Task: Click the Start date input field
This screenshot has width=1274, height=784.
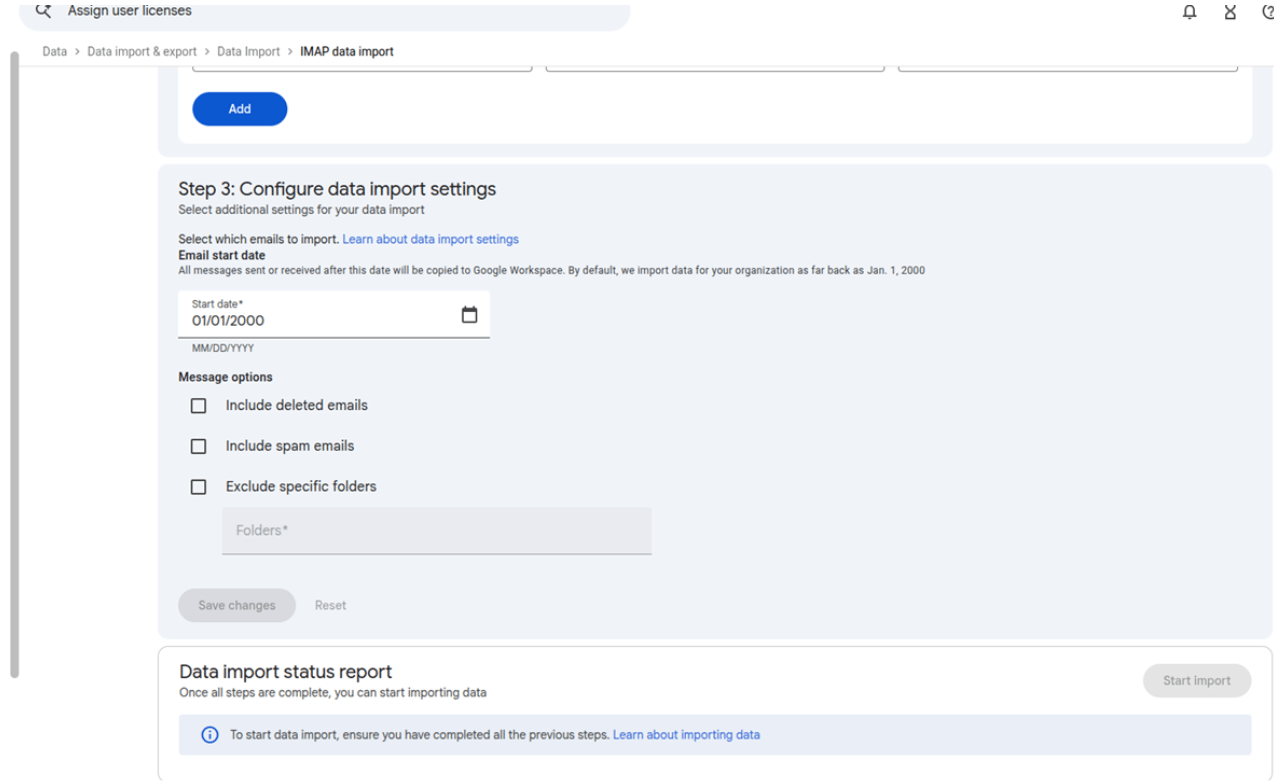Action: pyautogui.click(x=334, y=315)
